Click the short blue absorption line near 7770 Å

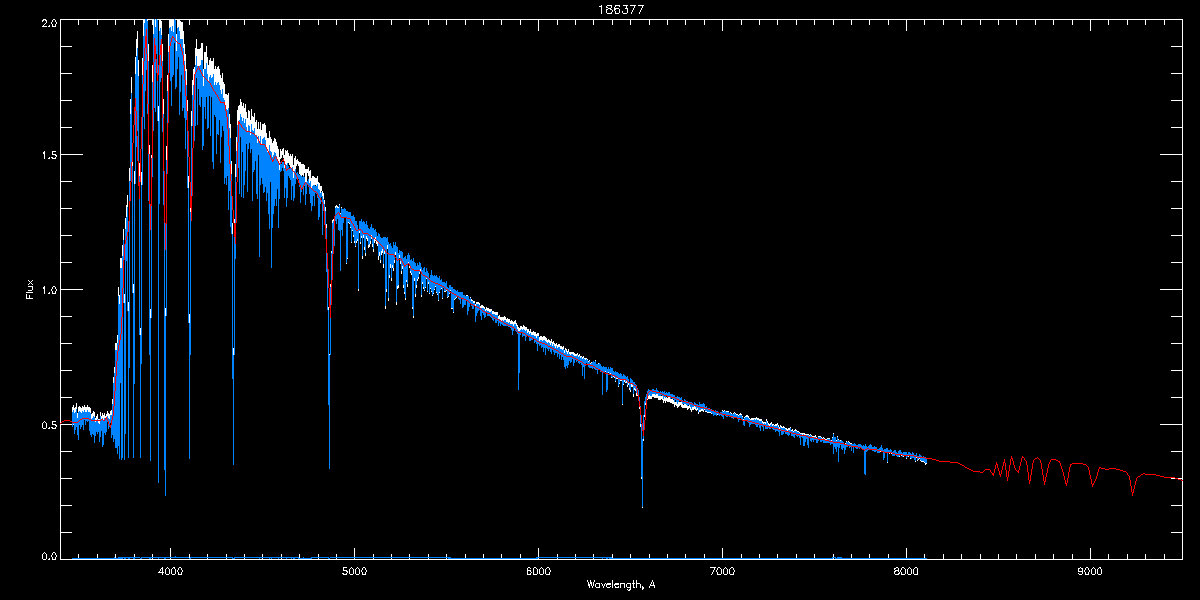pos(864,470)
